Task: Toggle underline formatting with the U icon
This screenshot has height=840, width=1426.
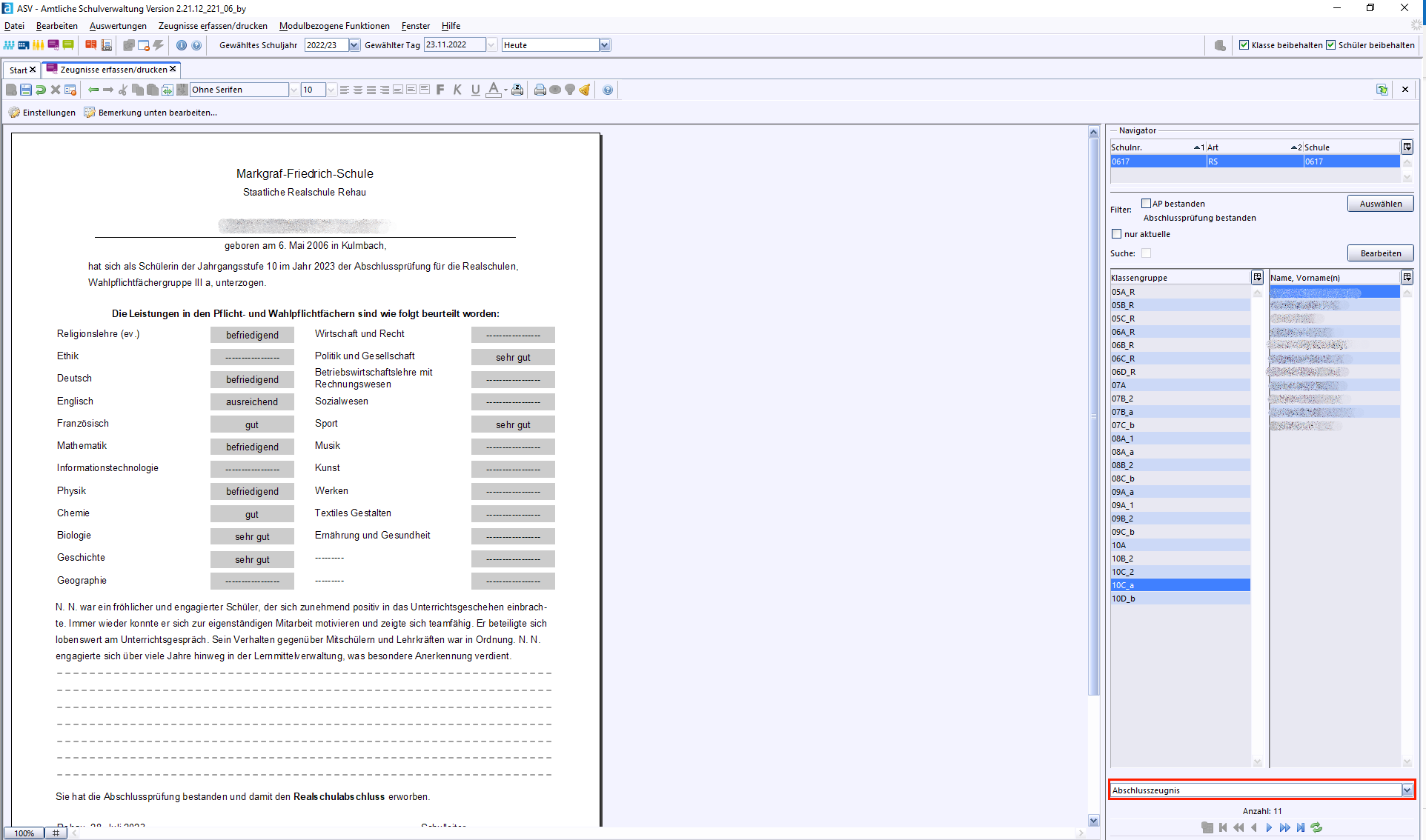Action: coord(475,90)
